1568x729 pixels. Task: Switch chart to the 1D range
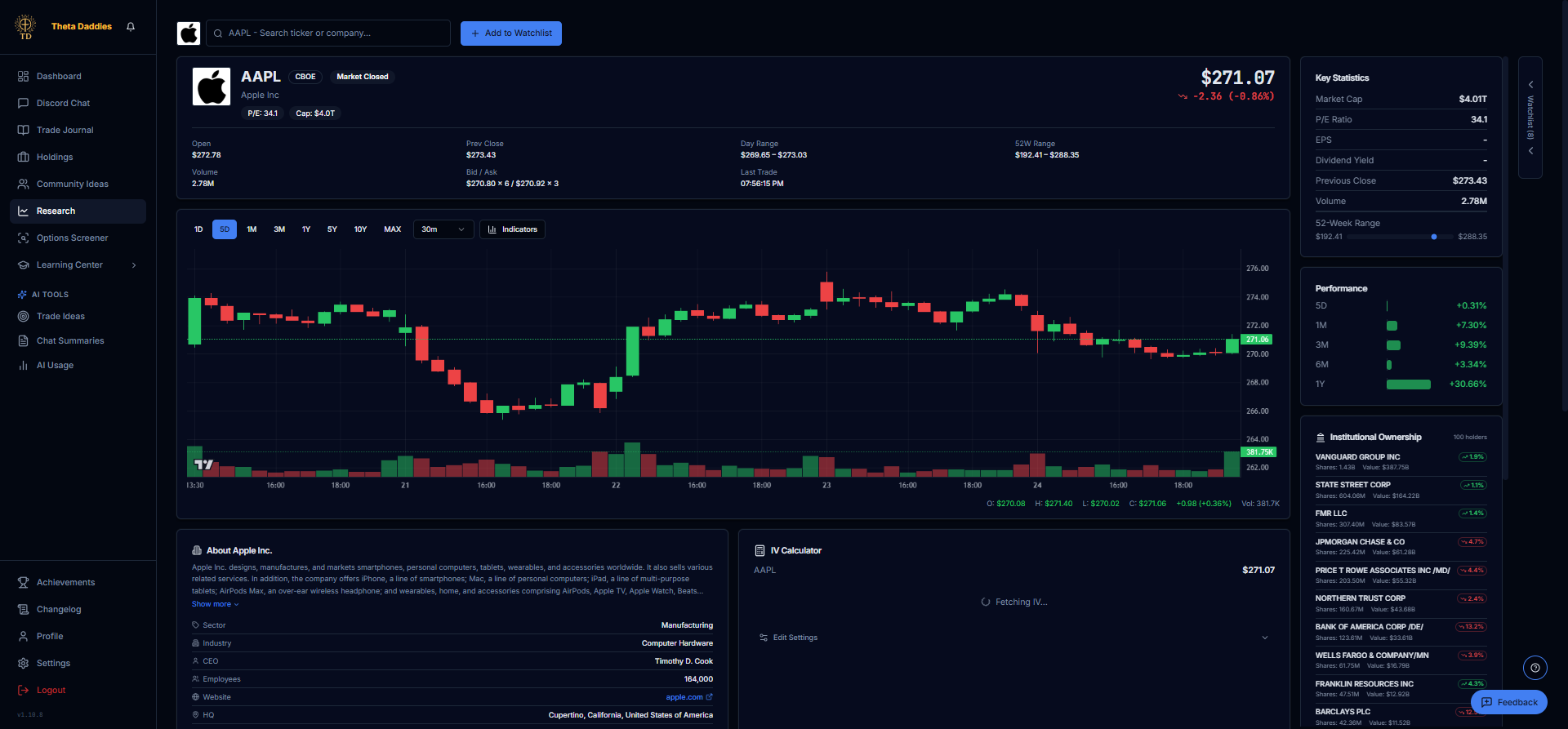(198, 229)
